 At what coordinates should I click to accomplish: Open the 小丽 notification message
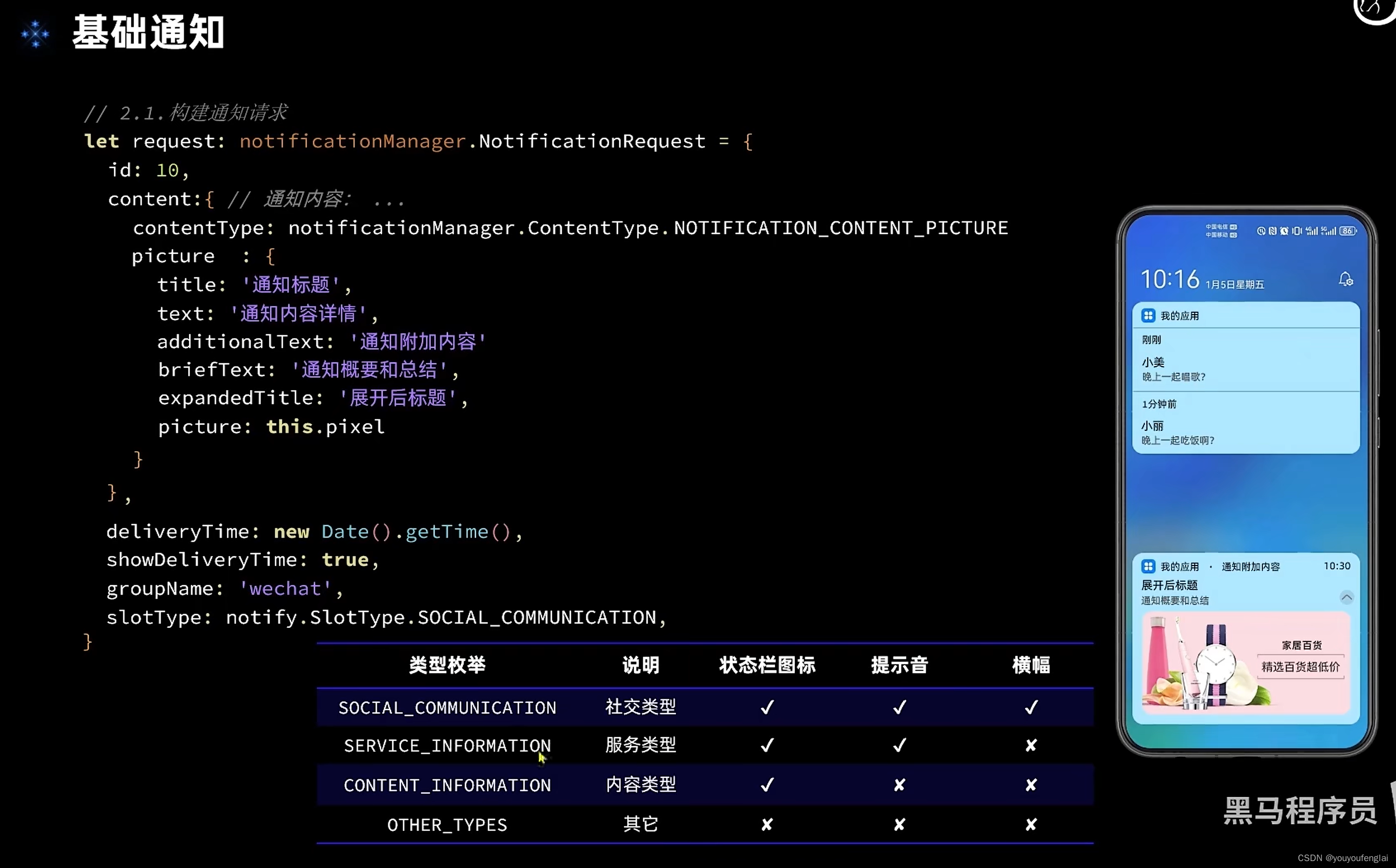click(1245, 423)
